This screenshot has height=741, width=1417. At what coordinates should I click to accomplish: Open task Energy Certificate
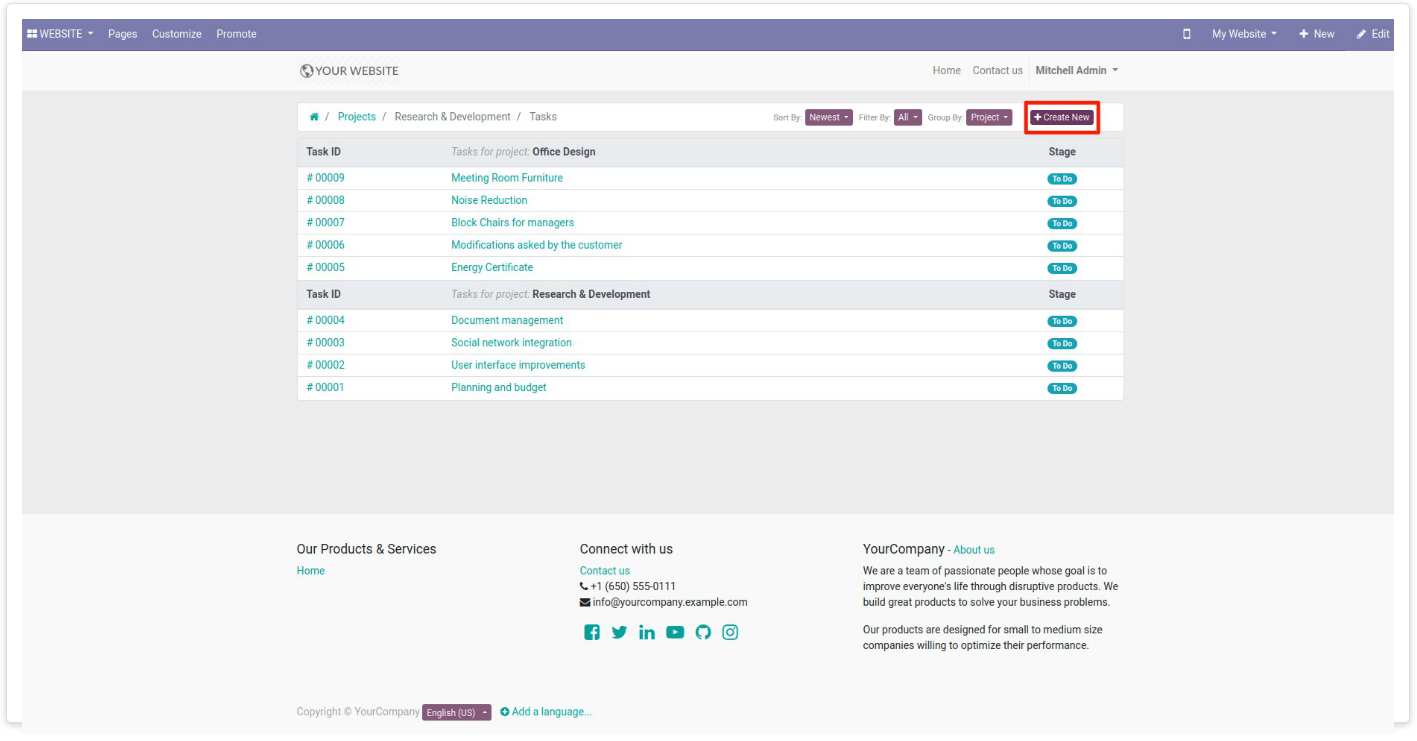click(492, 267)
